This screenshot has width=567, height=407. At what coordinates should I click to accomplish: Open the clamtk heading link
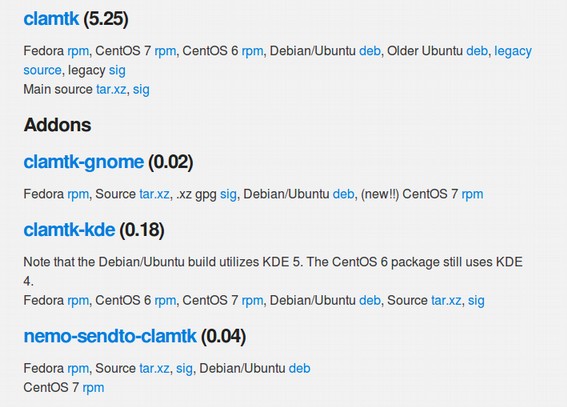coord(51,18)
